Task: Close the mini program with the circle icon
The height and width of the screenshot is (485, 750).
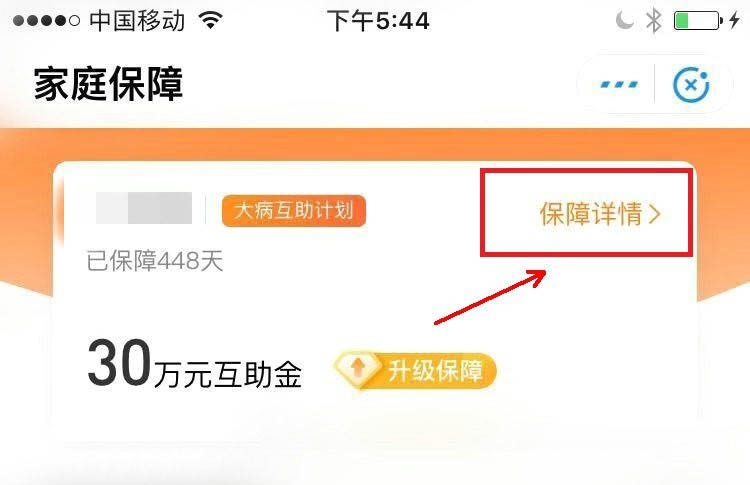Action: coord(691,85)
